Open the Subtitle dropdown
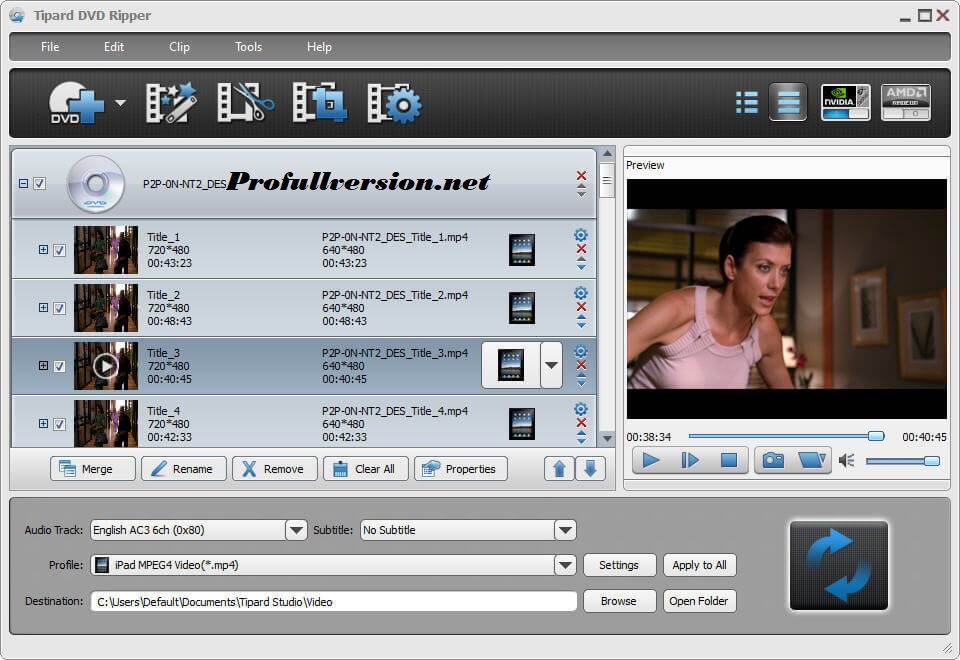 [x=565, y=529]
